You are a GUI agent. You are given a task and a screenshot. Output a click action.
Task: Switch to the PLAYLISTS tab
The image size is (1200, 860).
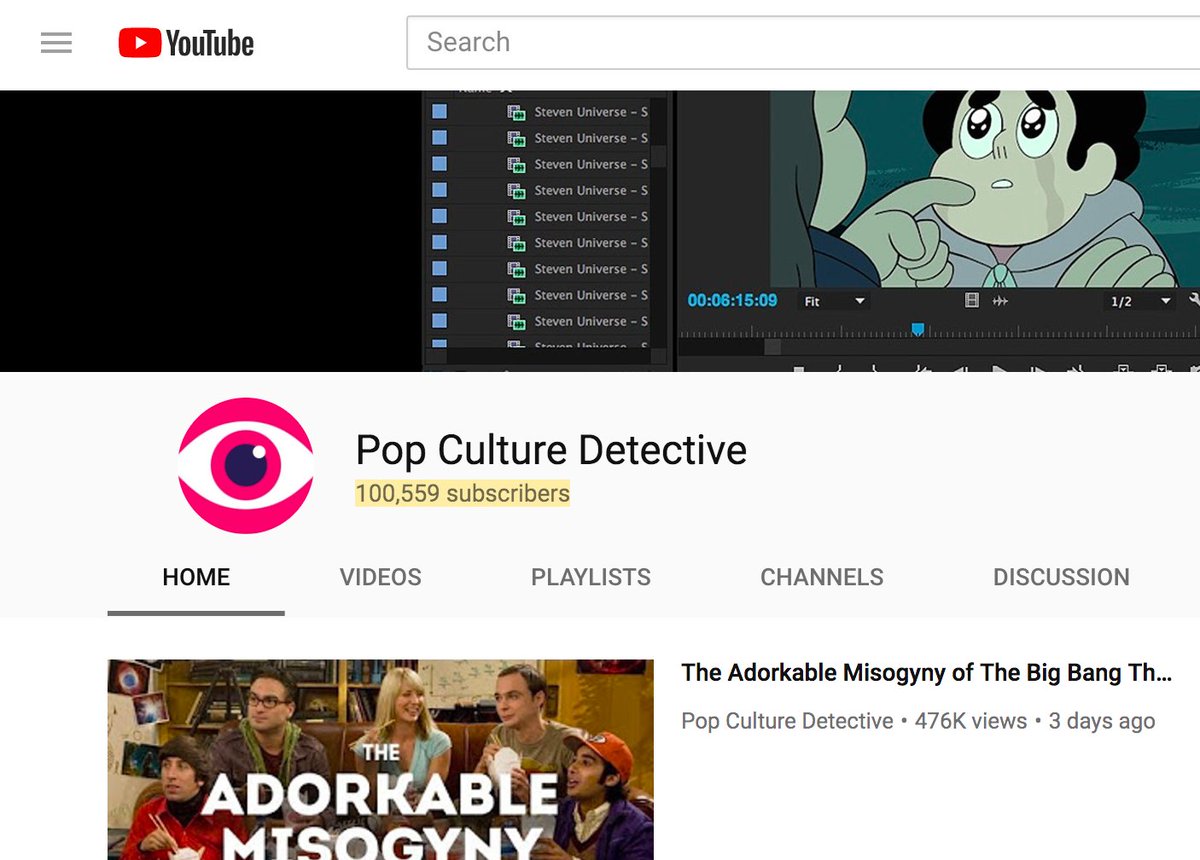click(591, 577)
